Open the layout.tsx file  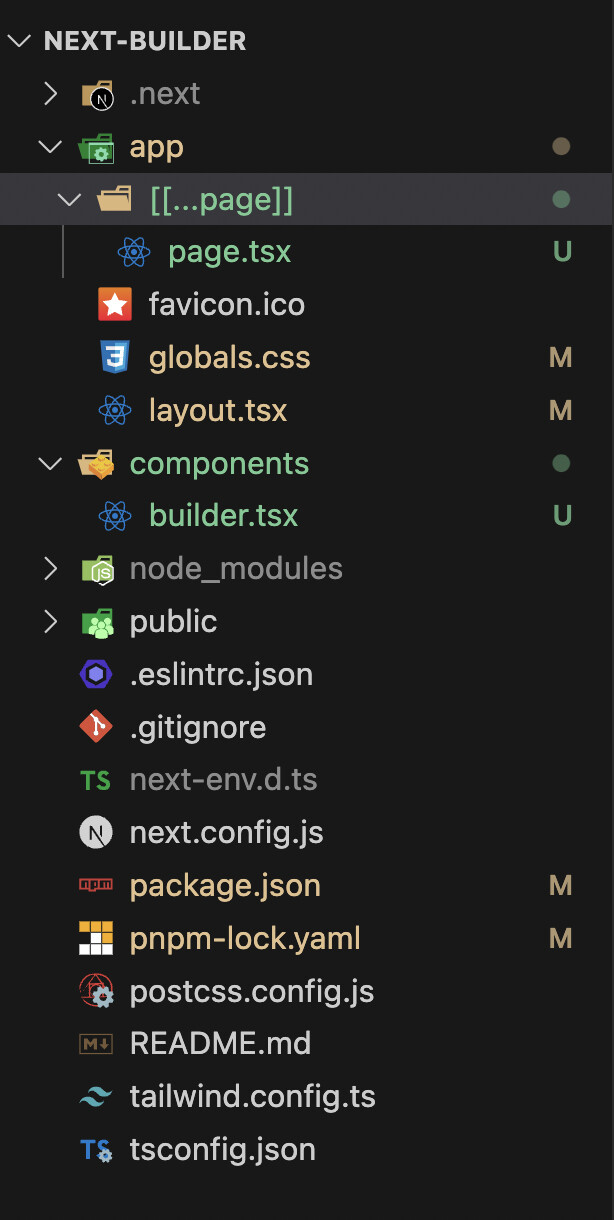[x=218, y=411]
